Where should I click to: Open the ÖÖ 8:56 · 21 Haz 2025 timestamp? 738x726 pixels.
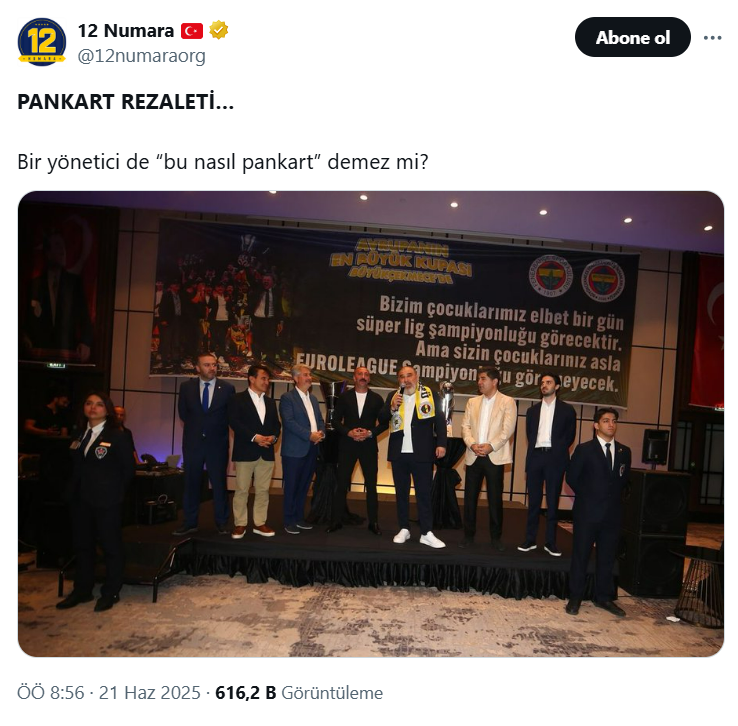click(109, 693)
